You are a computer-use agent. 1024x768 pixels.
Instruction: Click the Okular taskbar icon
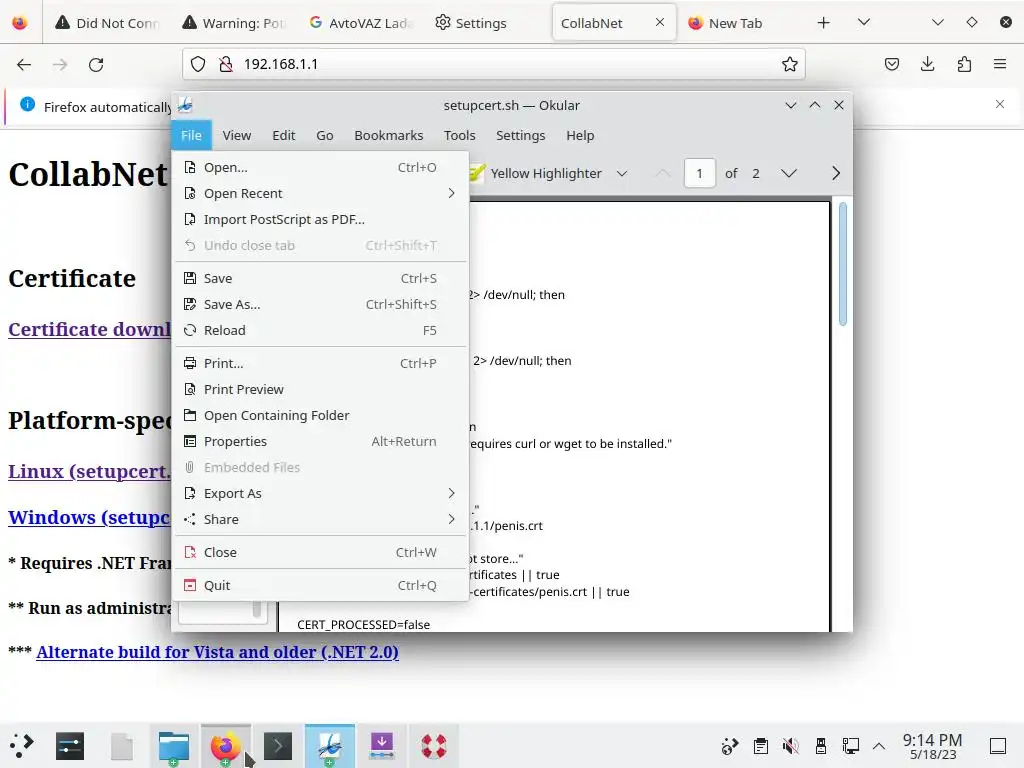[x=330, y=746]
